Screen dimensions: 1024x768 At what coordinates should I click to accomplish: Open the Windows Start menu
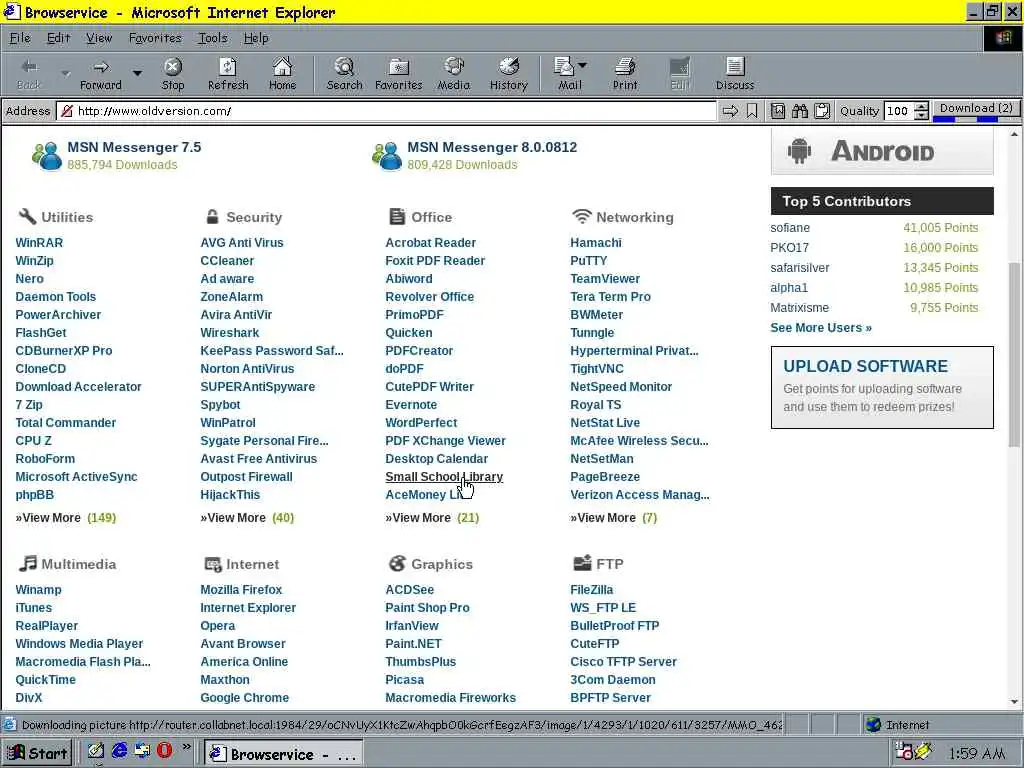tap(37, 753)
